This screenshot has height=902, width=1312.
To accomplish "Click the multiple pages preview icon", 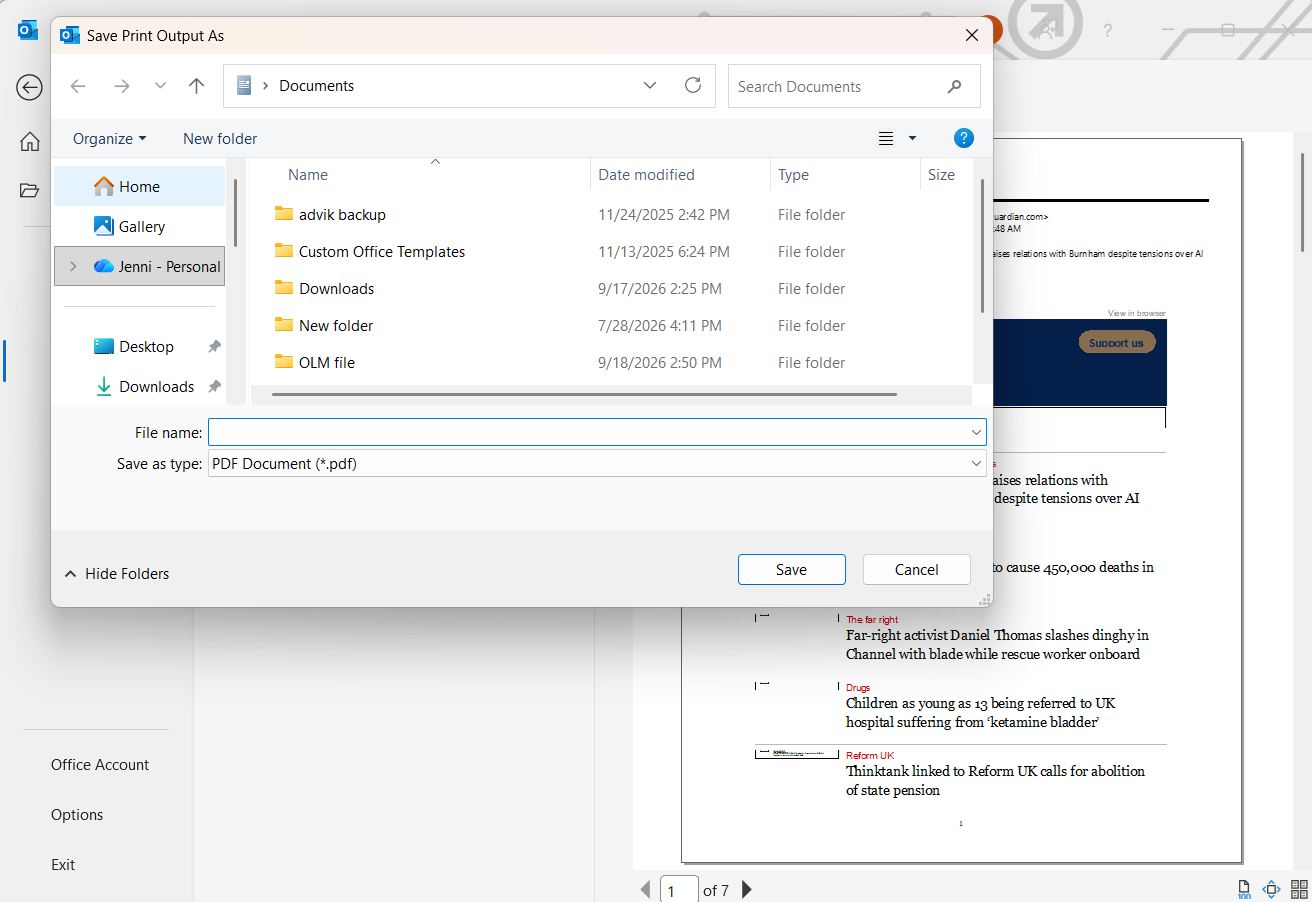I will pos(1300,889).
